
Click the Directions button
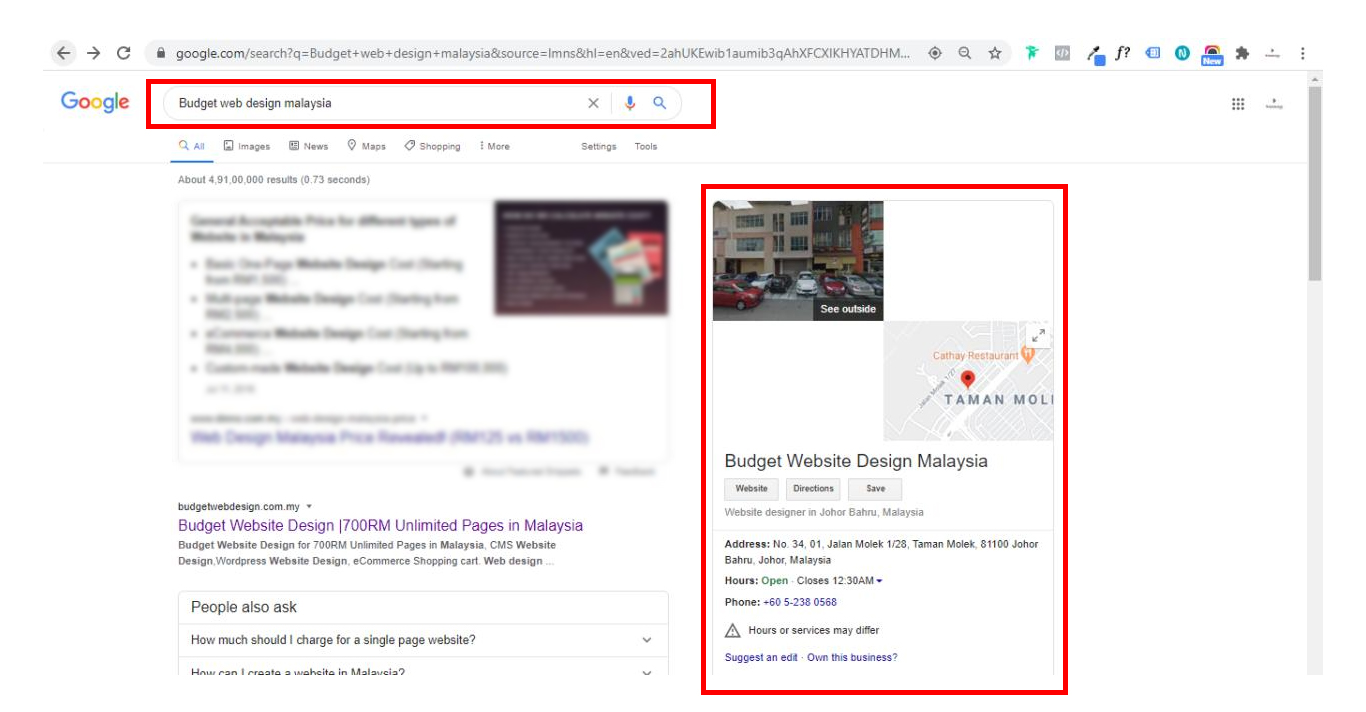pos(813,489)
